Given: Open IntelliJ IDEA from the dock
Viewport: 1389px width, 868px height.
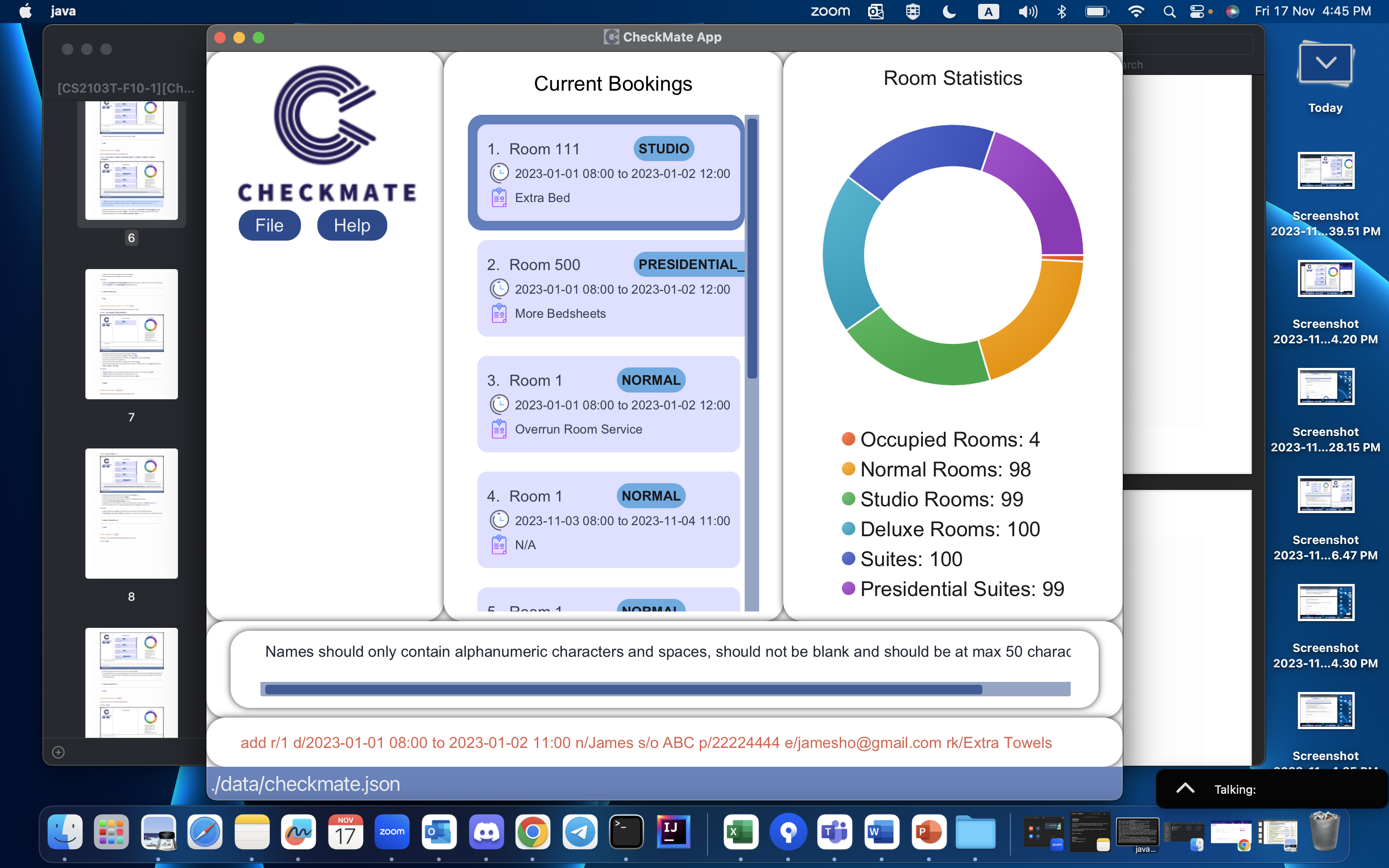Looking at the screenshot, I should tap(673, 832).
